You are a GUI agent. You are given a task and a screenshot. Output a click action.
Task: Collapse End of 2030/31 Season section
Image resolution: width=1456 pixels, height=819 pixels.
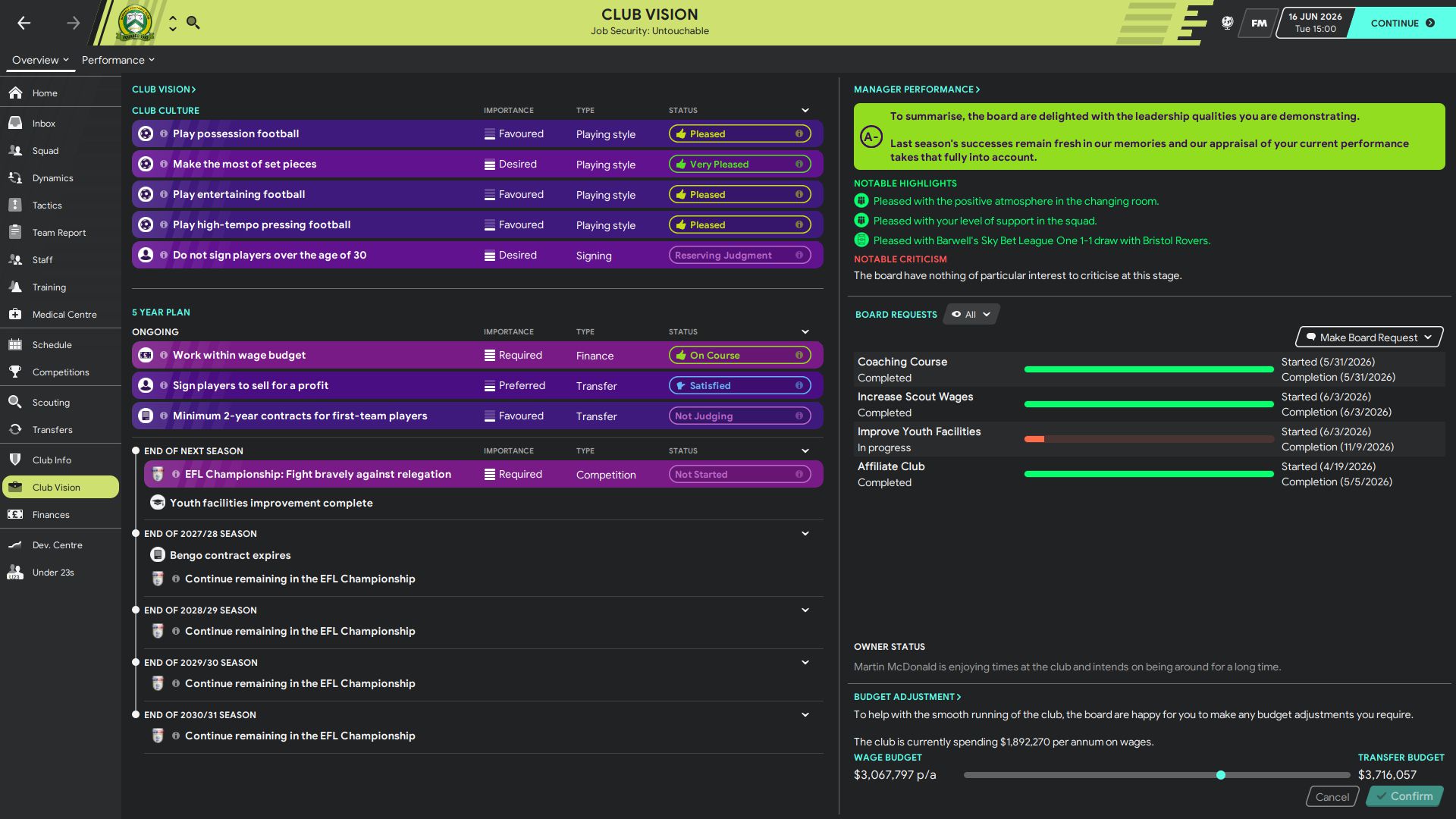805,714
